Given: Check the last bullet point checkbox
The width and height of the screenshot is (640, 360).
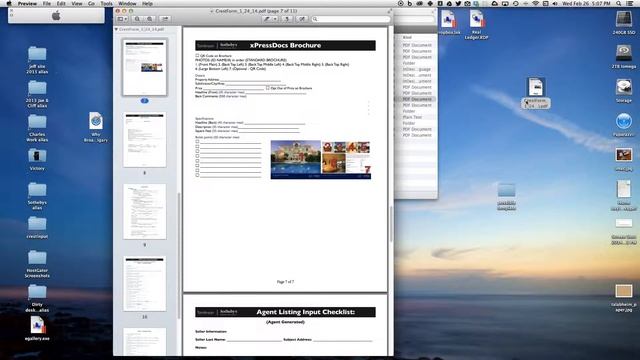Looking at the screenshot, I should tap(197, 175).
